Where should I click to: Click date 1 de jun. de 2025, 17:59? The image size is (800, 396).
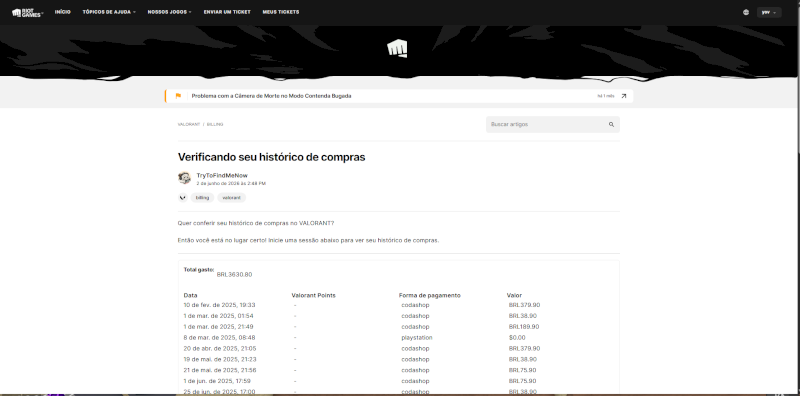point(217,381)
